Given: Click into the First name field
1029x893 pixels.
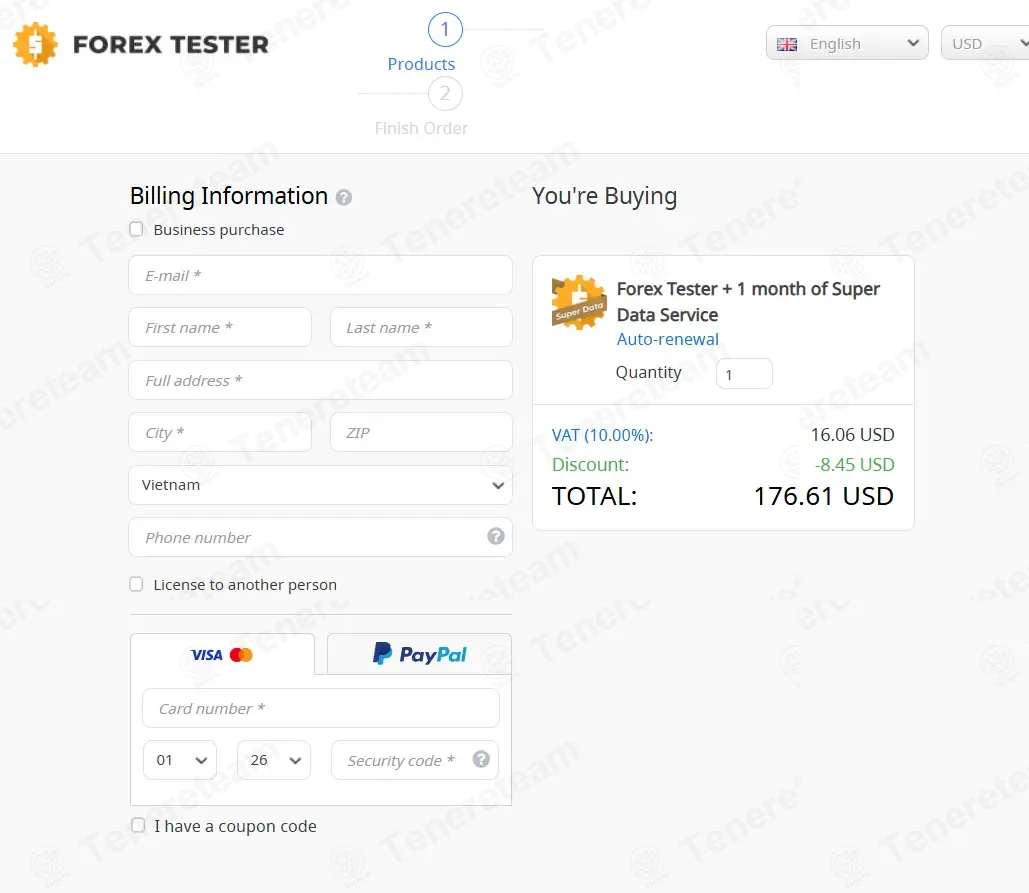Looking at the screenshot, I should point(220,327).
